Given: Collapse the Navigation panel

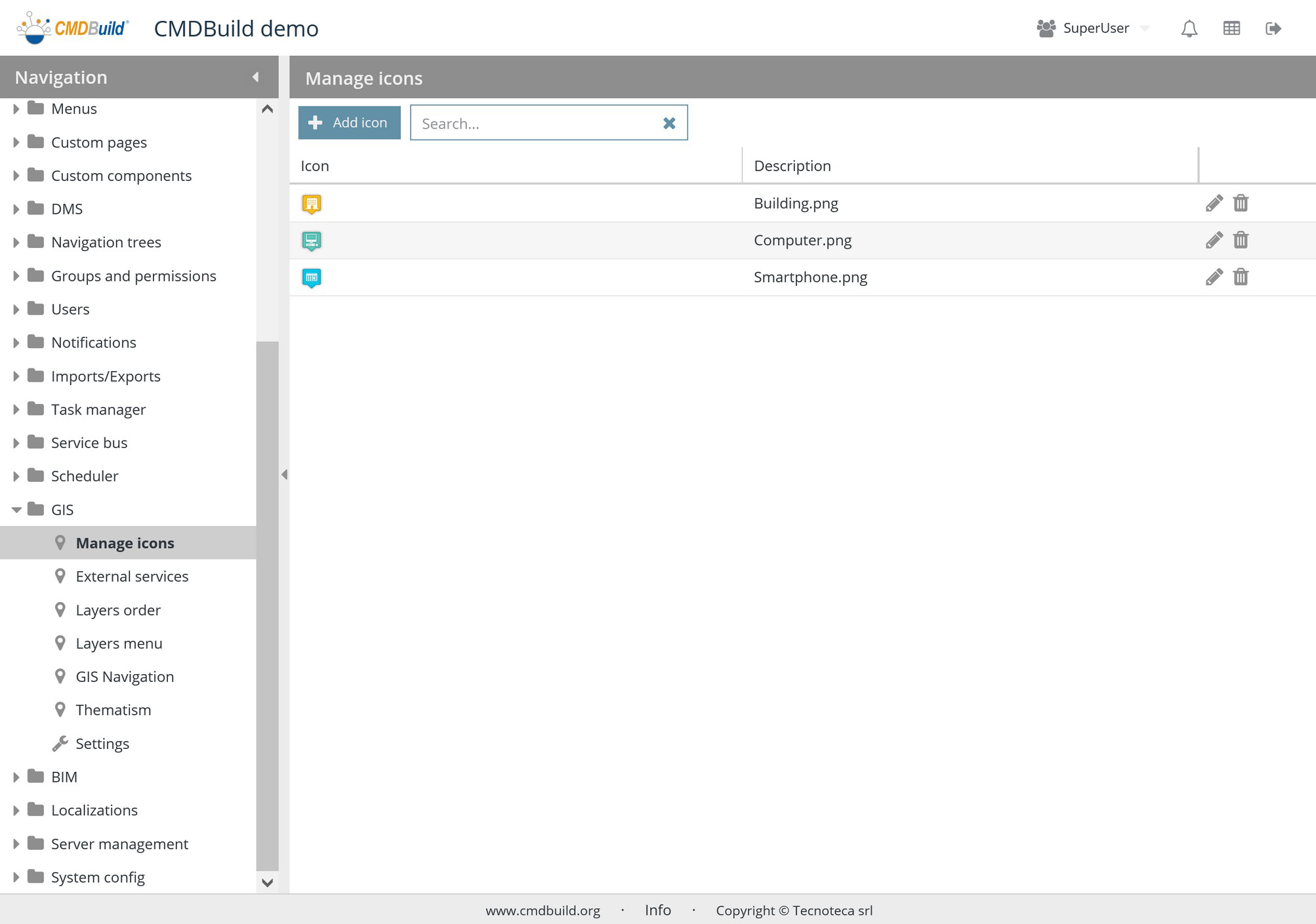Looking at the screenshot, I should coord(255,77).
